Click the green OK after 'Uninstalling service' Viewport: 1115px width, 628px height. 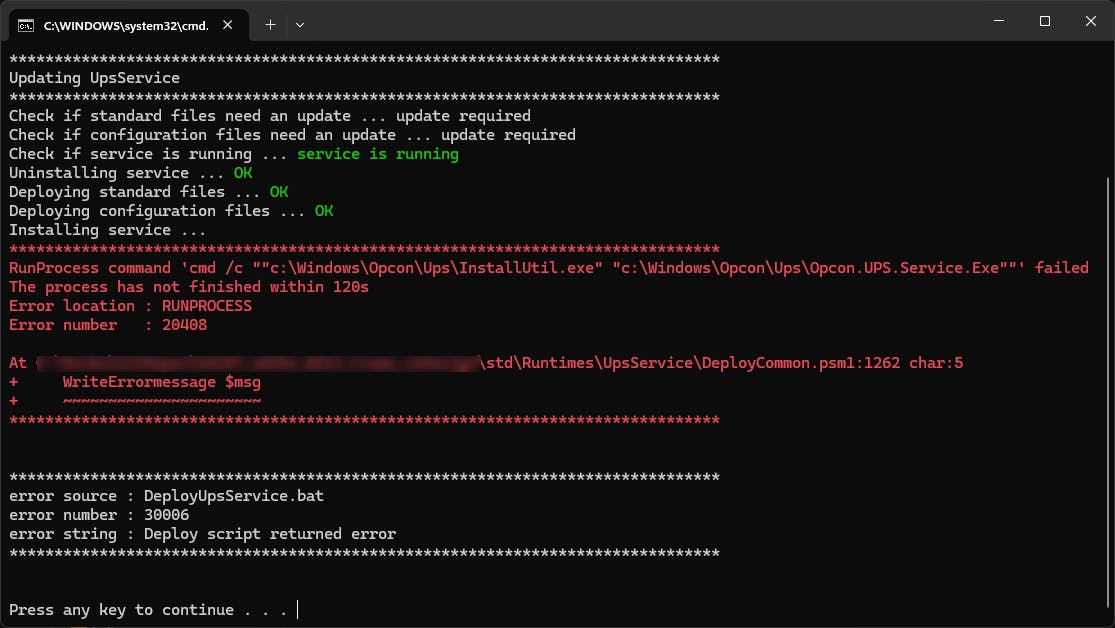pyautogui.click(x=242, y=173)
